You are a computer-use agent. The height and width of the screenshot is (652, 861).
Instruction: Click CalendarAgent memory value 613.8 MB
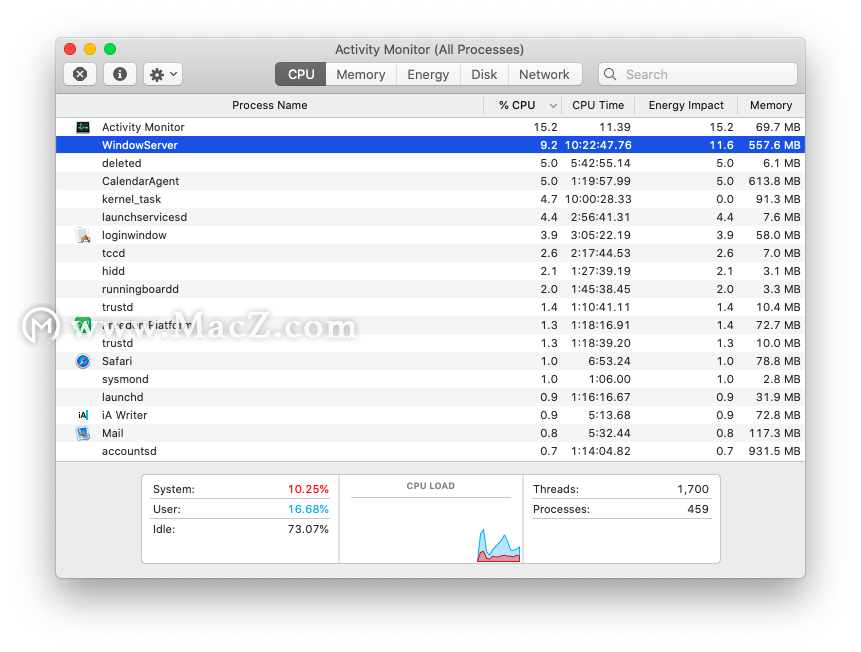coord(774,181)
